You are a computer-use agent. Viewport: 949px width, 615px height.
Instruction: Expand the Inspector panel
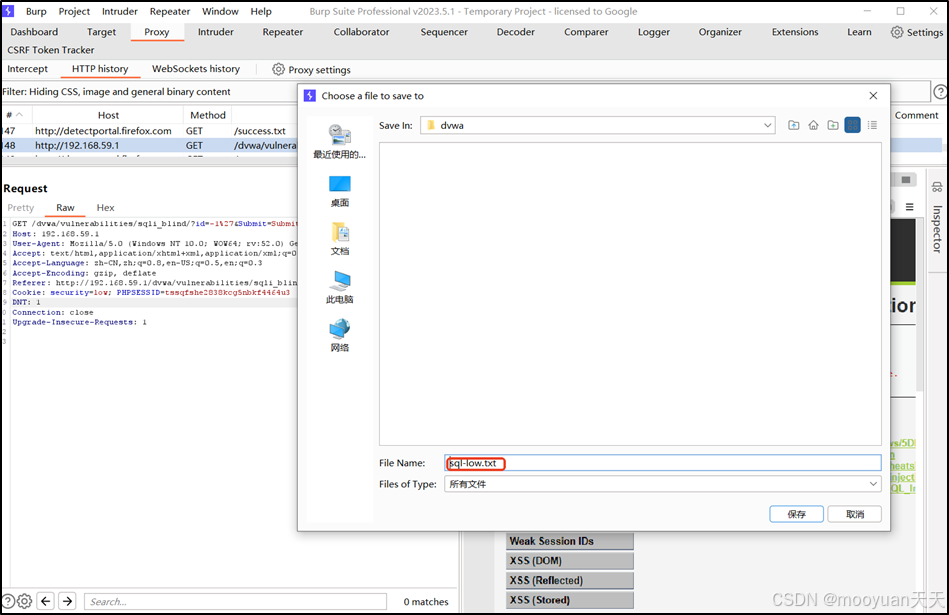point(936,230)
